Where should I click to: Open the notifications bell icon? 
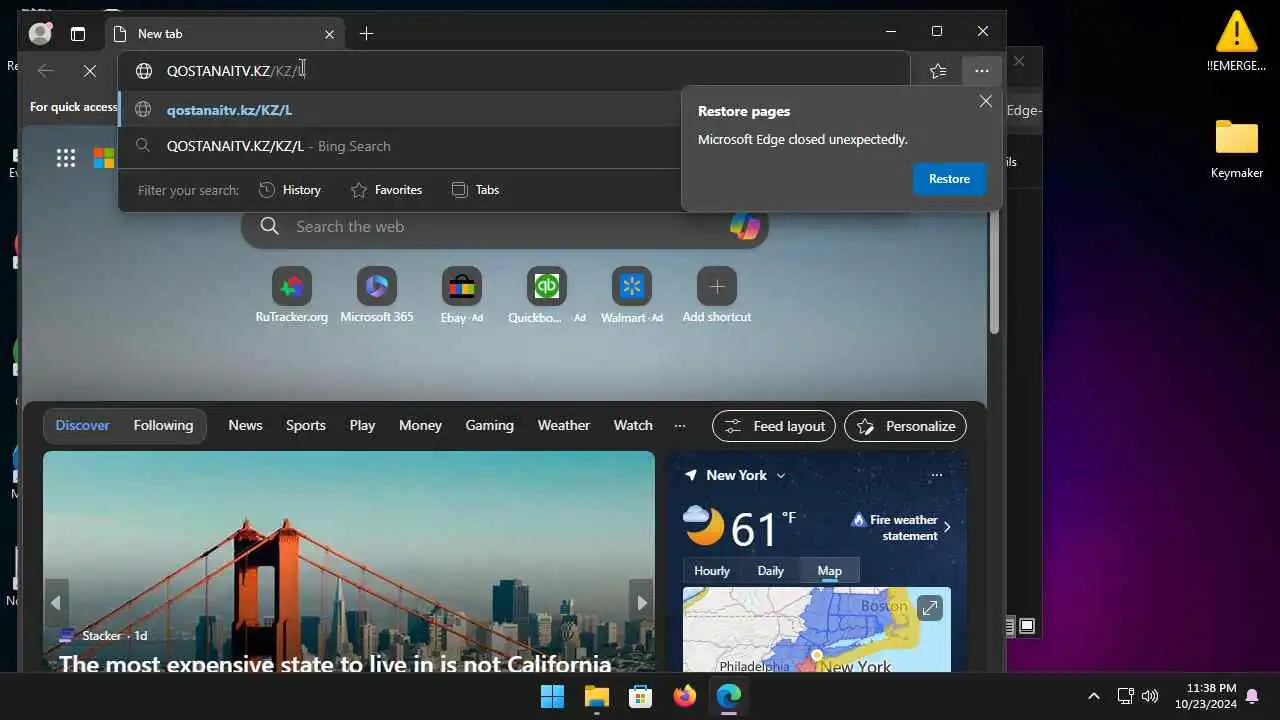(1252, 696)
